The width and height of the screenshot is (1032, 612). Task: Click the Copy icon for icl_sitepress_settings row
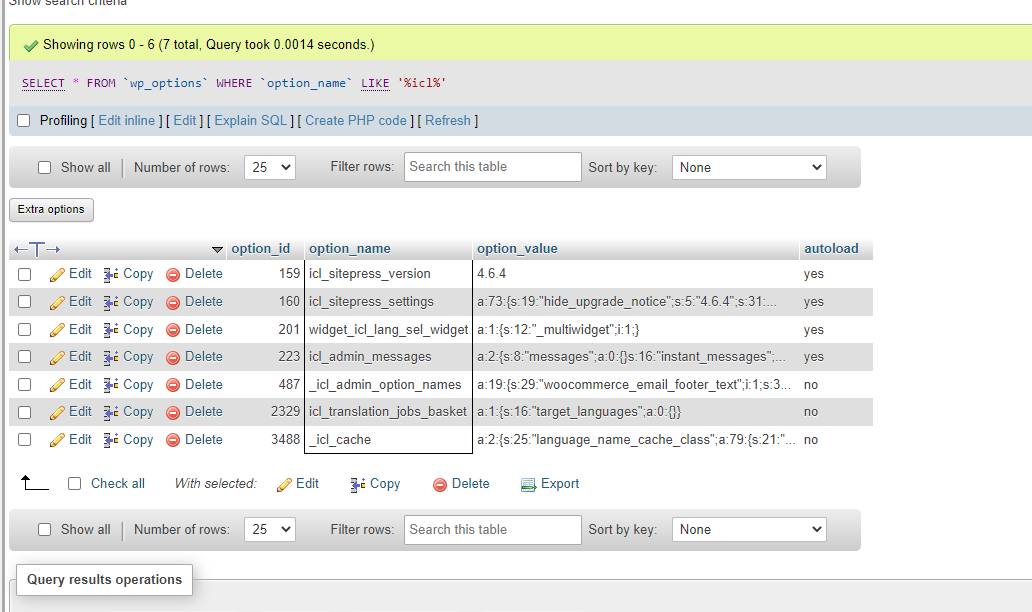111,302
